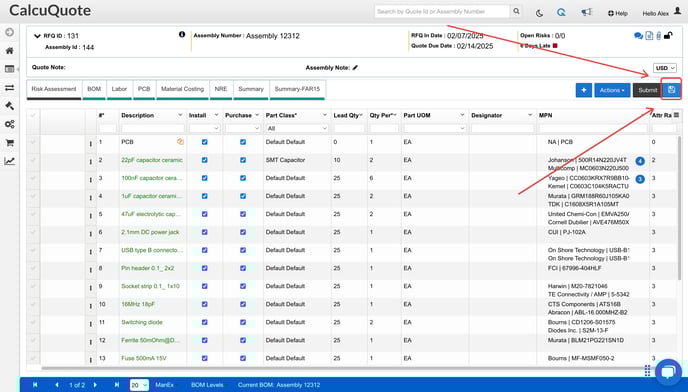Click the quote or assembly search field

click(x=442, y=11)
